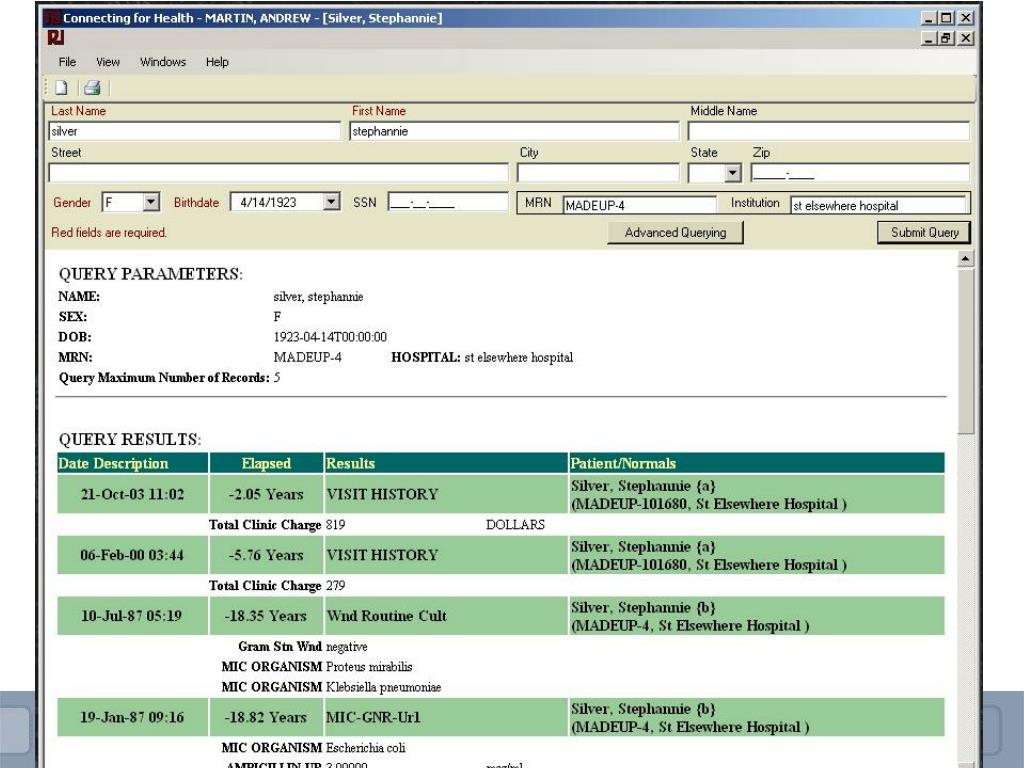Image resolution: width=1024 pixels, height=768 pixels.
Task: Click the New document toolbar icon
Action: click(x=61, y=88)
